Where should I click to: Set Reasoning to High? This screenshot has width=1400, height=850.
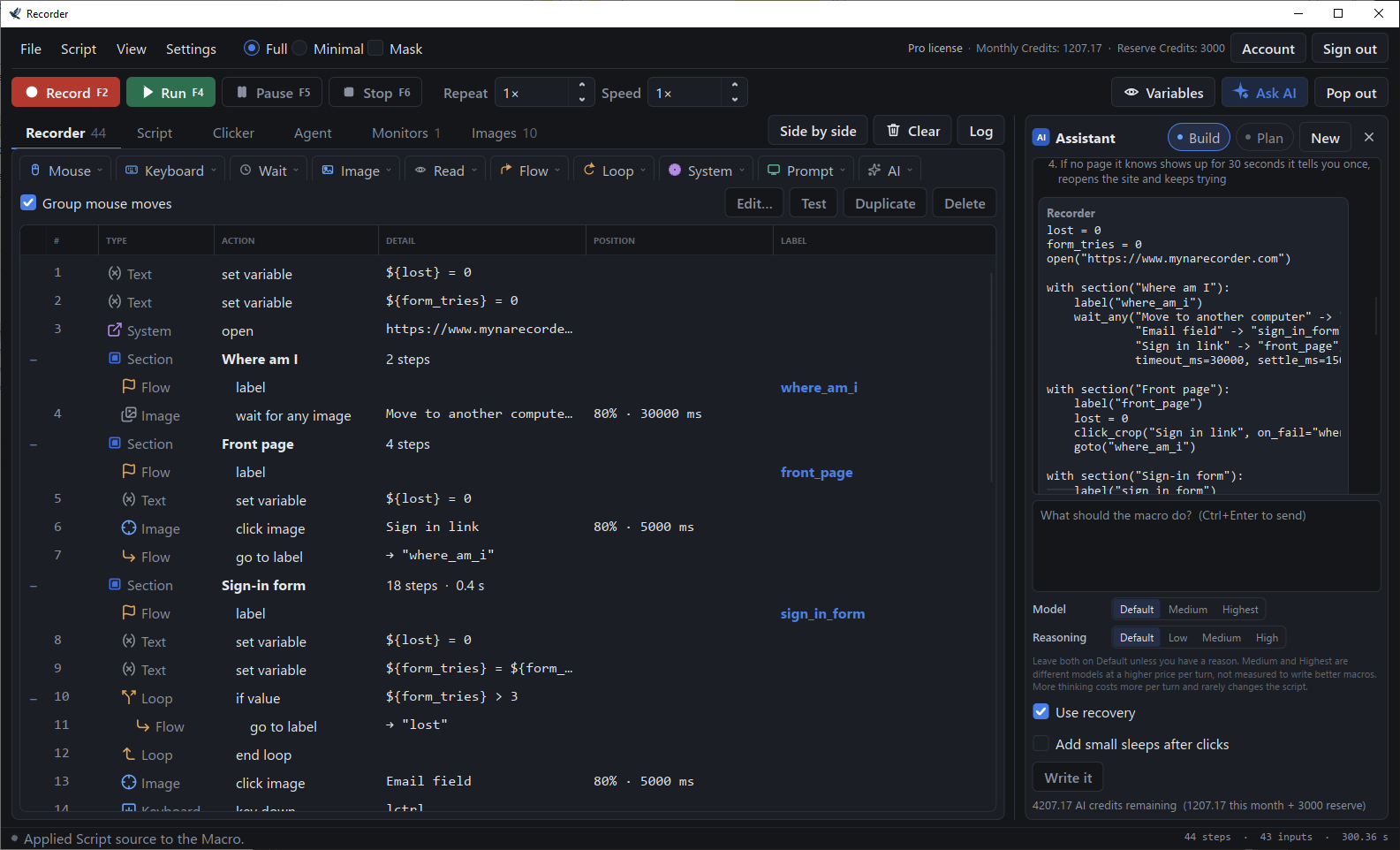[x=1267, y=637]
